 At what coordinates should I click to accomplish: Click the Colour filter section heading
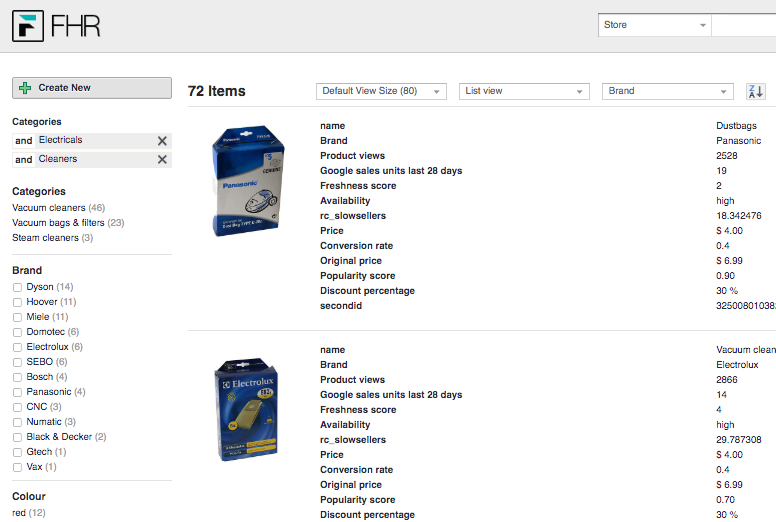(29, 496)
